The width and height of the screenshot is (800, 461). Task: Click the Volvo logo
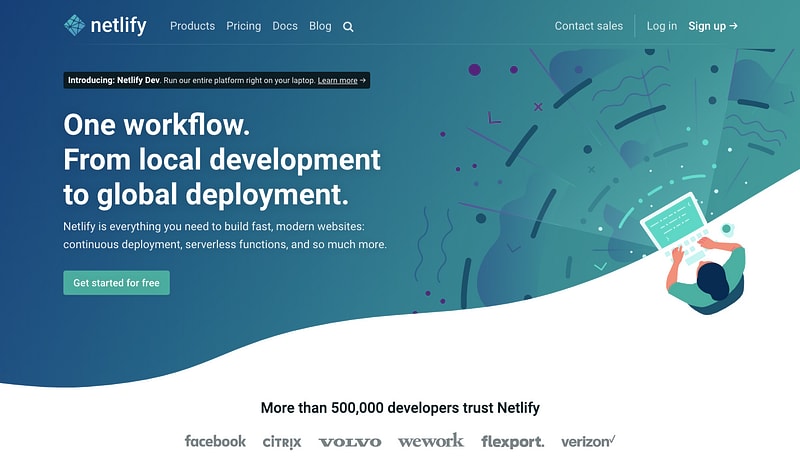pyautogui.click(x=350, y=442)
